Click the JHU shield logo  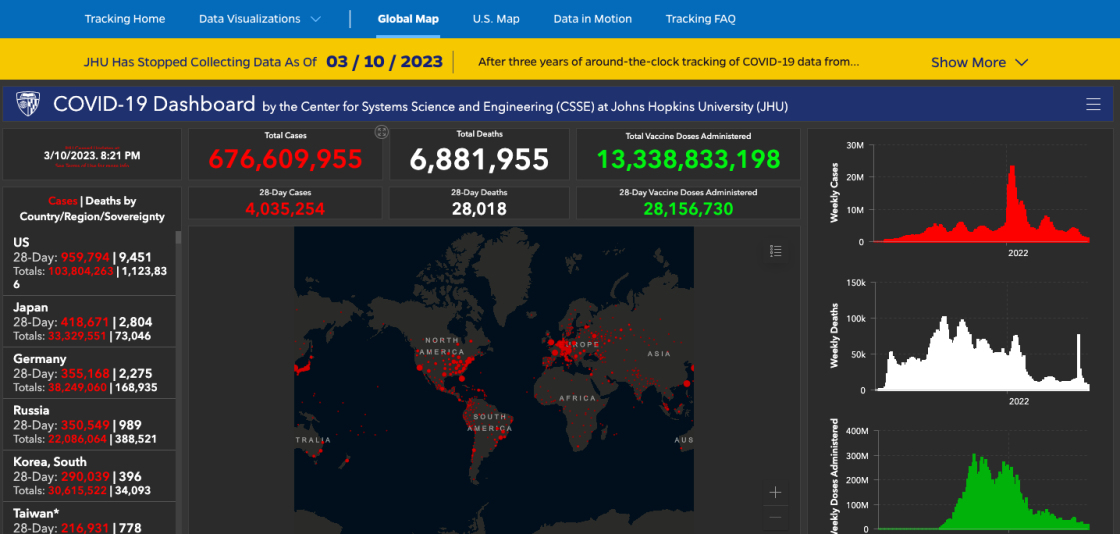coord(27,104)
